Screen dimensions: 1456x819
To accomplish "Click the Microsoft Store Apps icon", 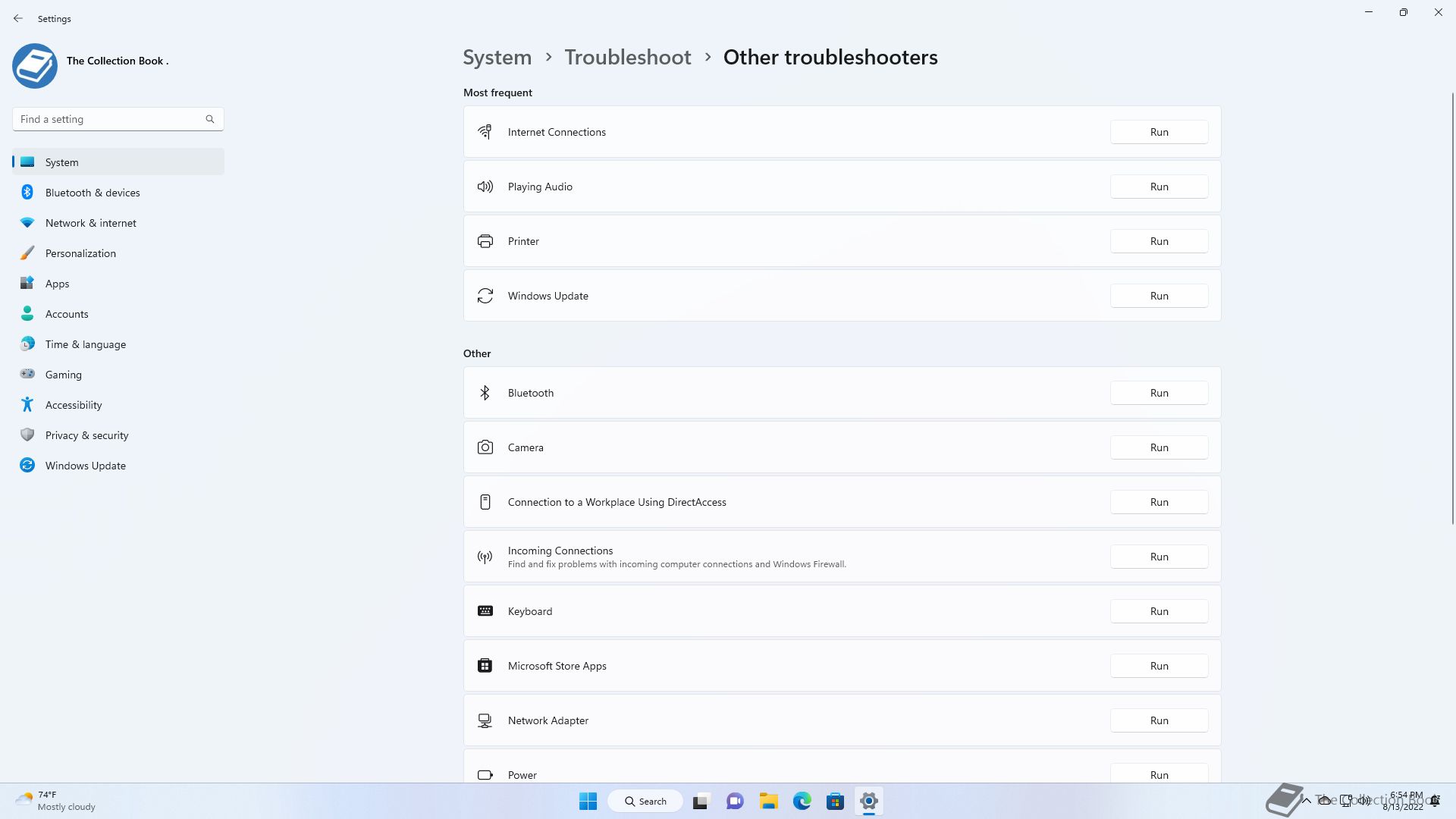I will point(485,666).
